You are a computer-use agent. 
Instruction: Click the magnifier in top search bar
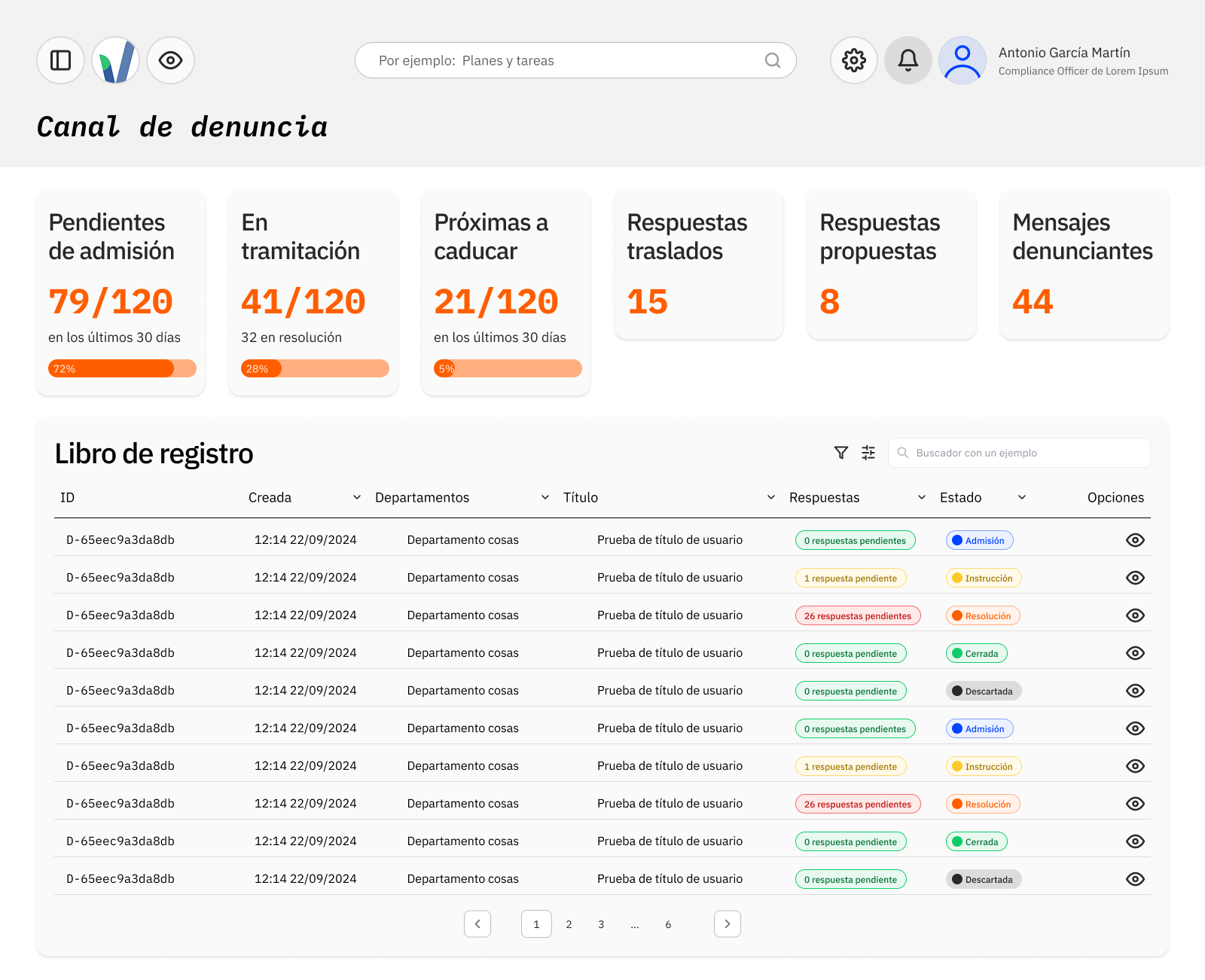(x=773, y=60)
